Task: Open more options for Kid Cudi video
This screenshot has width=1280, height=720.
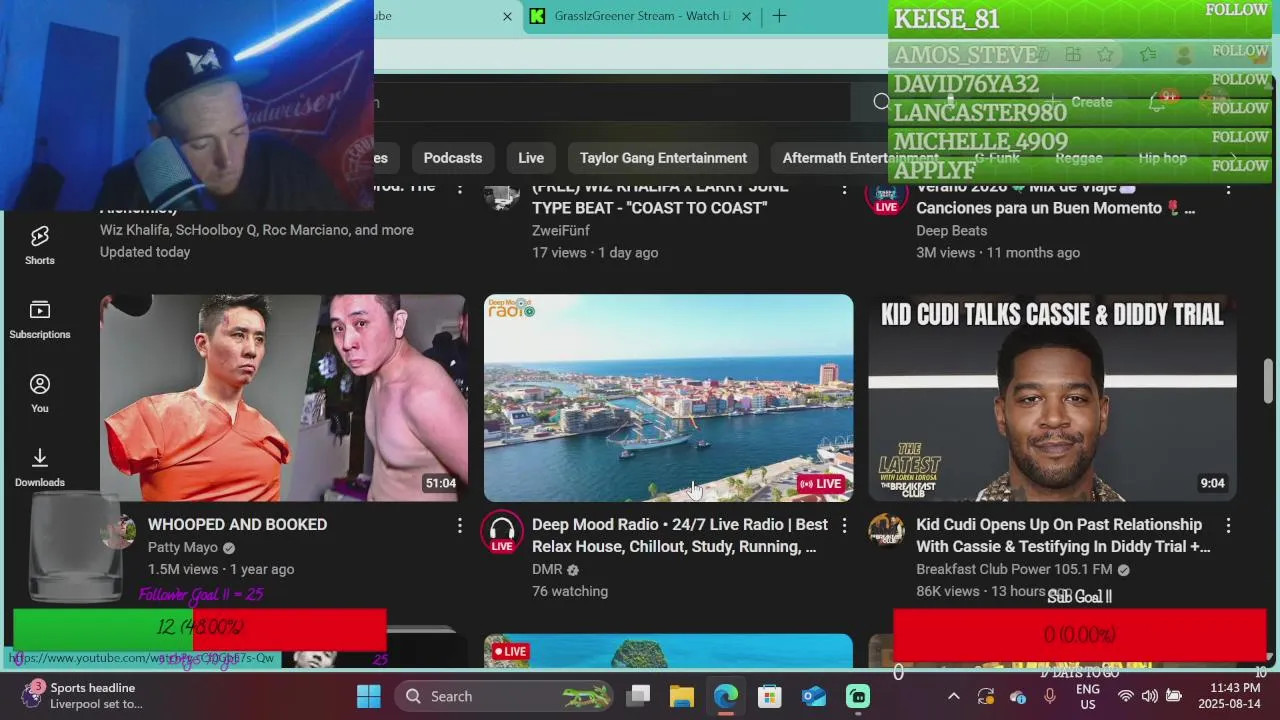Action: tap(1228, 525)
